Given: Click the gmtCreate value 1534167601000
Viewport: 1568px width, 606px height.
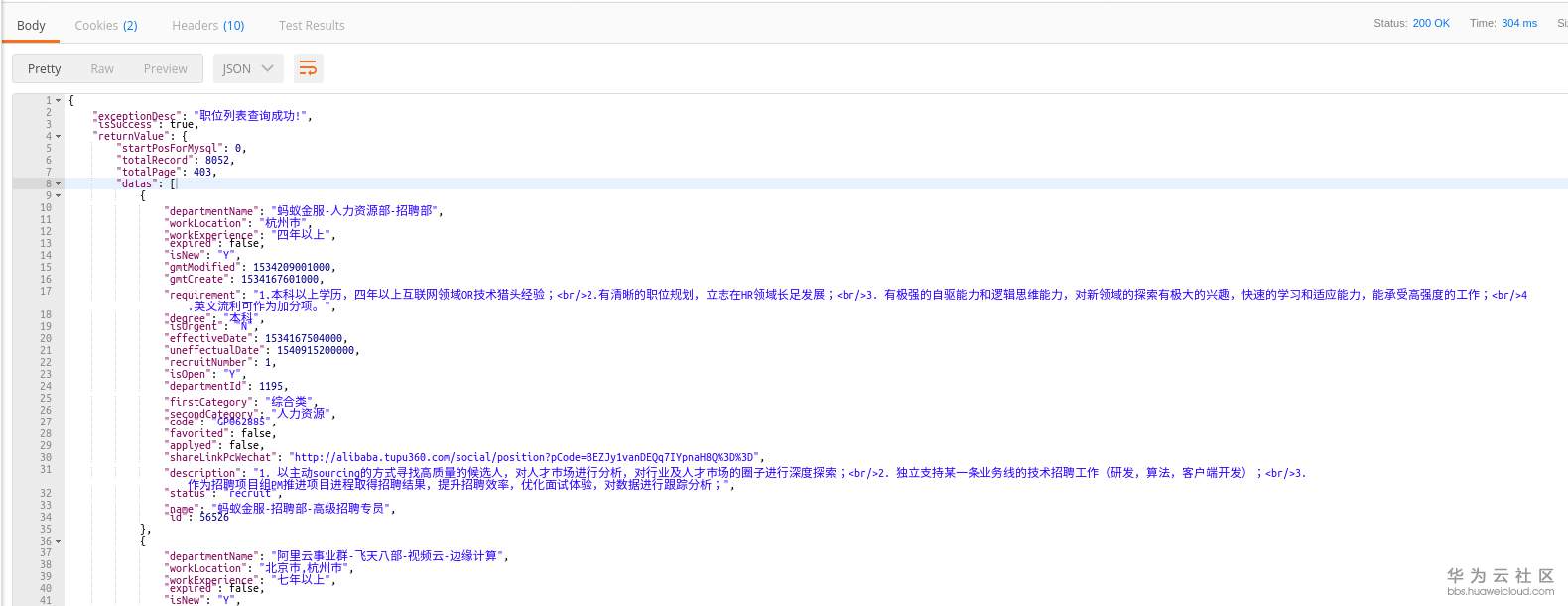Looking at the screenshot, I should pyautogui.click(x=282, y=279).
